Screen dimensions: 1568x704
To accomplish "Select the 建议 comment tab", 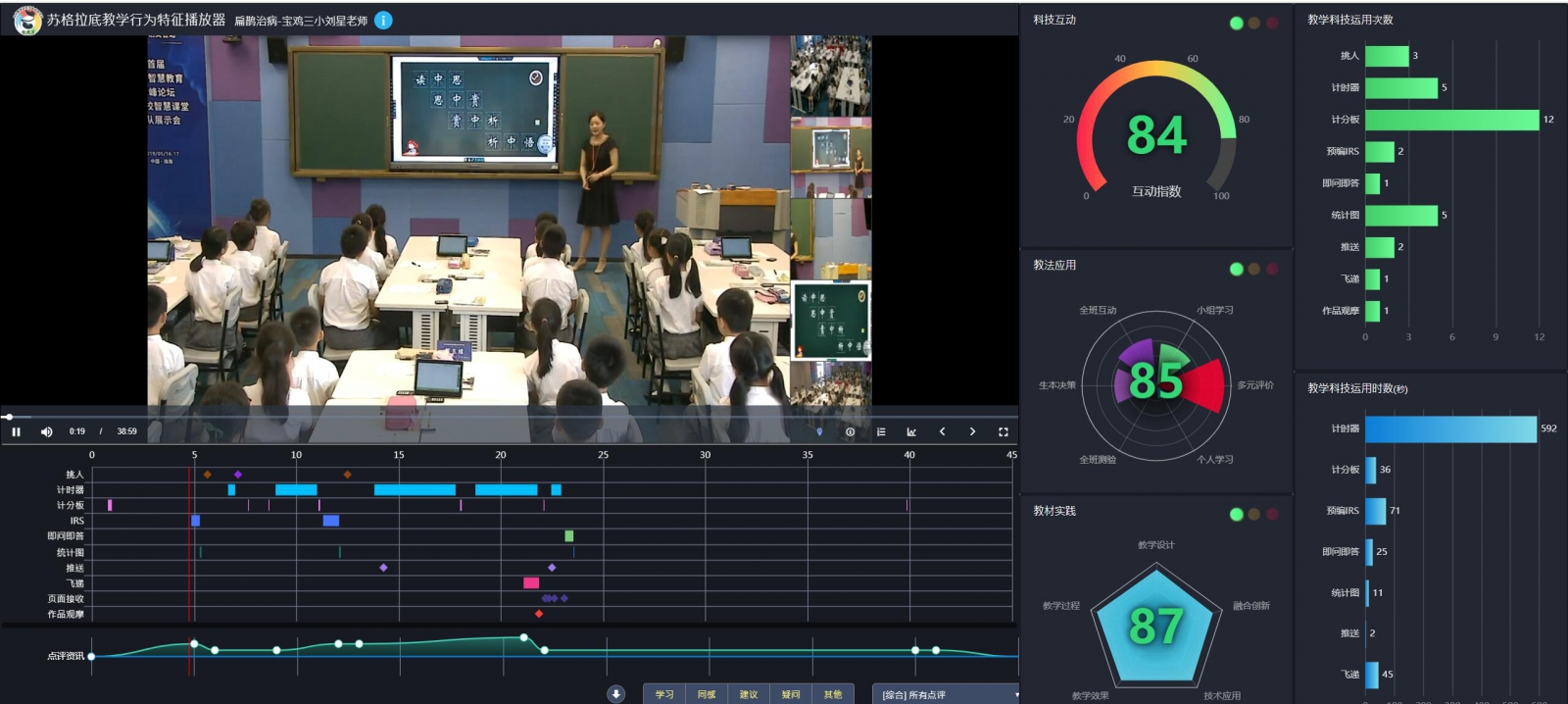I will [x=749, y=694].
